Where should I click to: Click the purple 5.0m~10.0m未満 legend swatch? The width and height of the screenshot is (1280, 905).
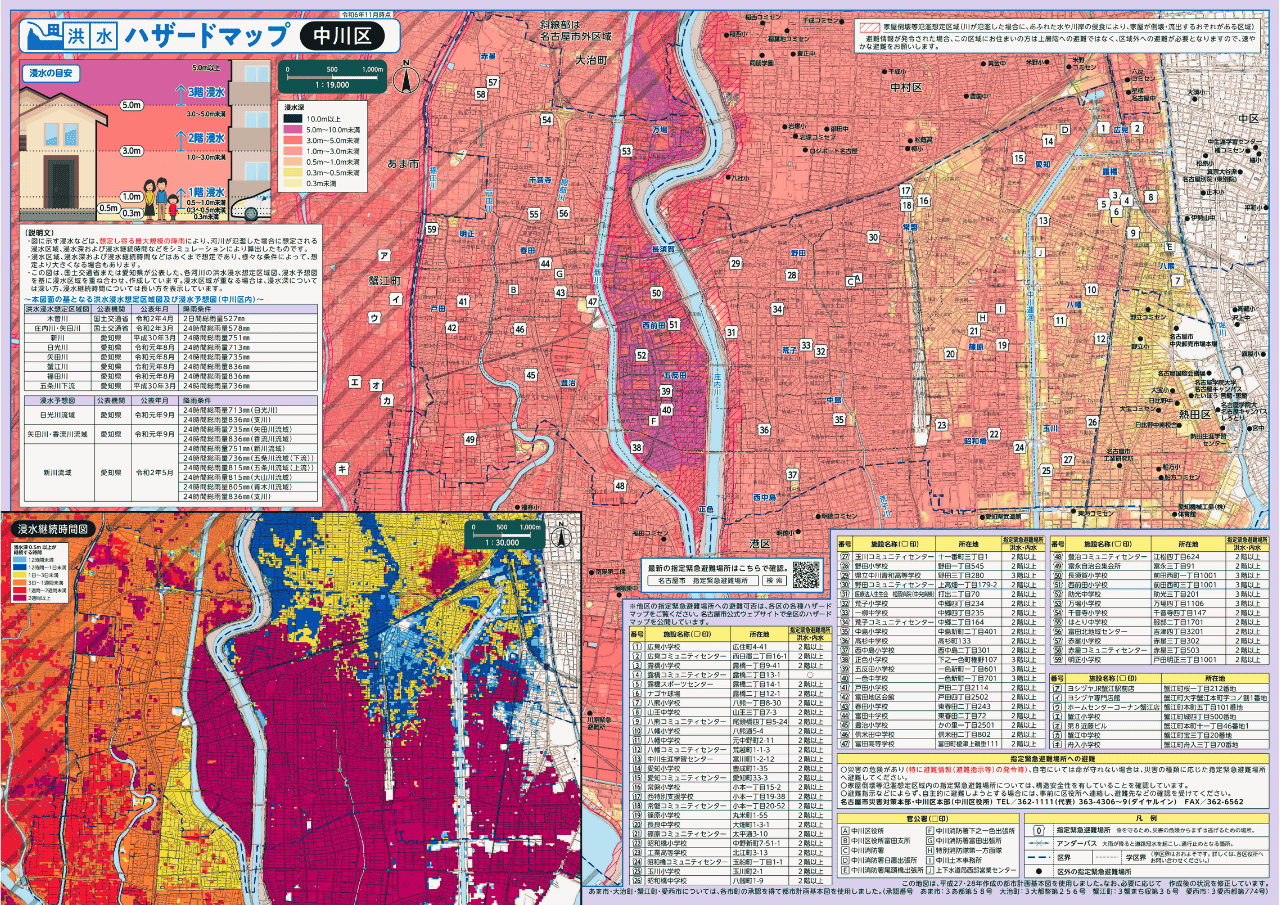tap(292, 129)
